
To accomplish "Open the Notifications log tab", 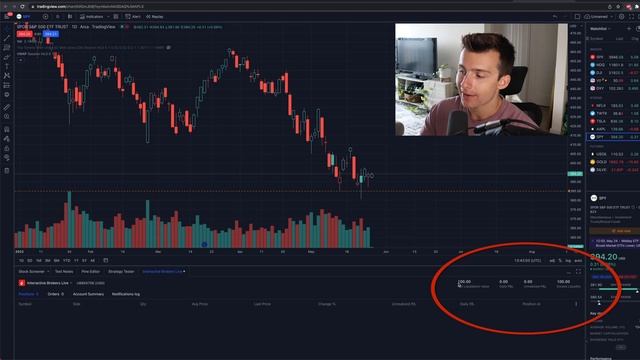I will click(x=126, y=294).
